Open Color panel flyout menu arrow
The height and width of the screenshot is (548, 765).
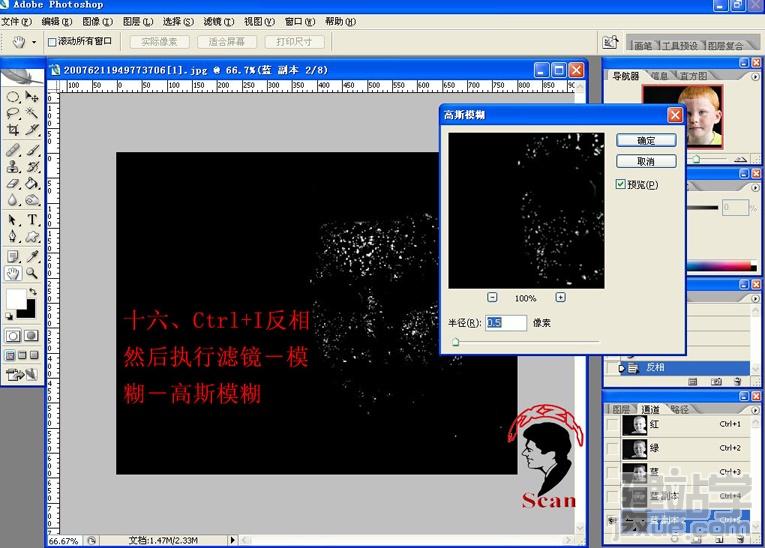[x=755, y=187]
